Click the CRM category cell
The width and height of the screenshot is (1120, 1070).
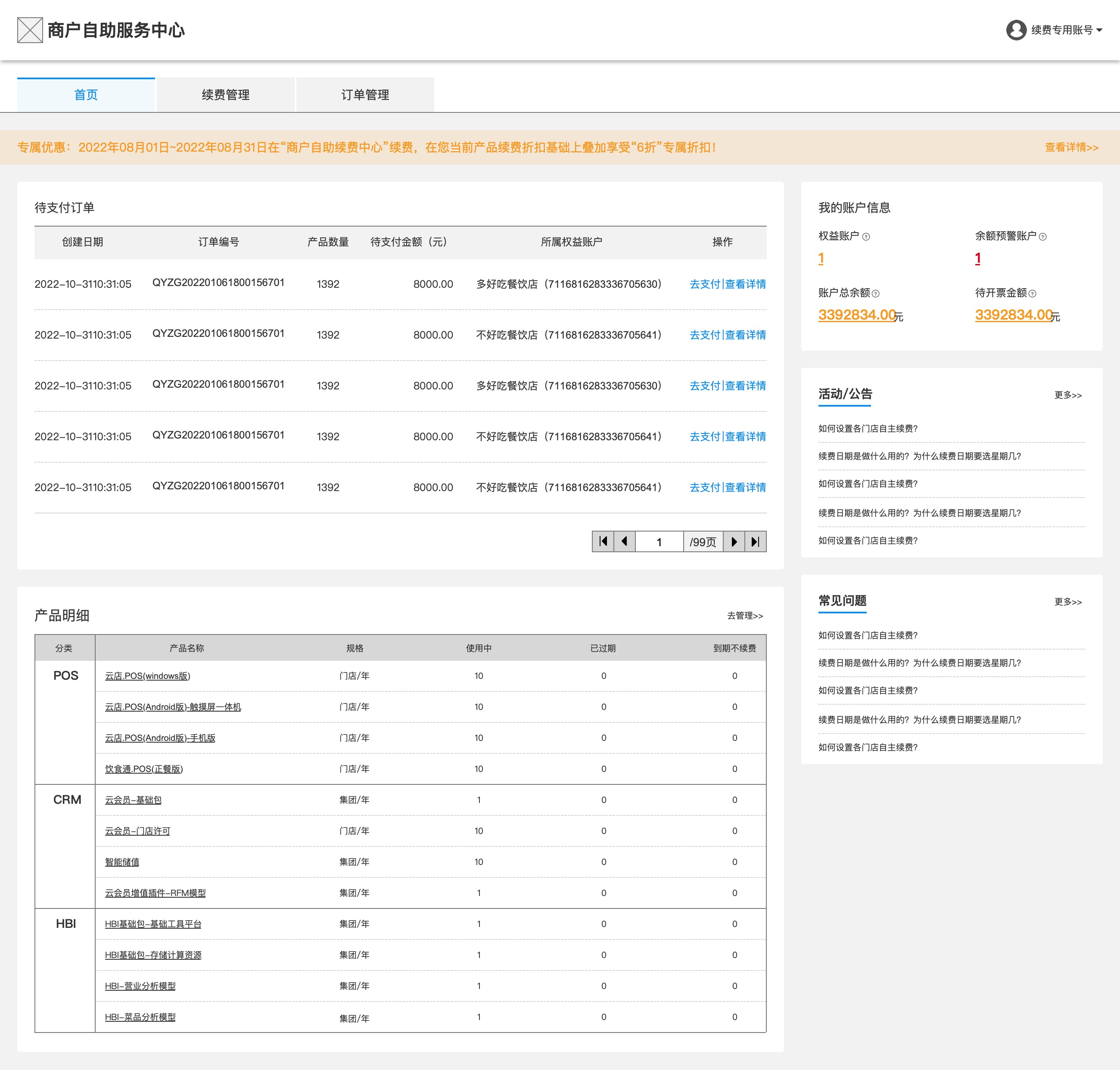[x=65, y=846]
